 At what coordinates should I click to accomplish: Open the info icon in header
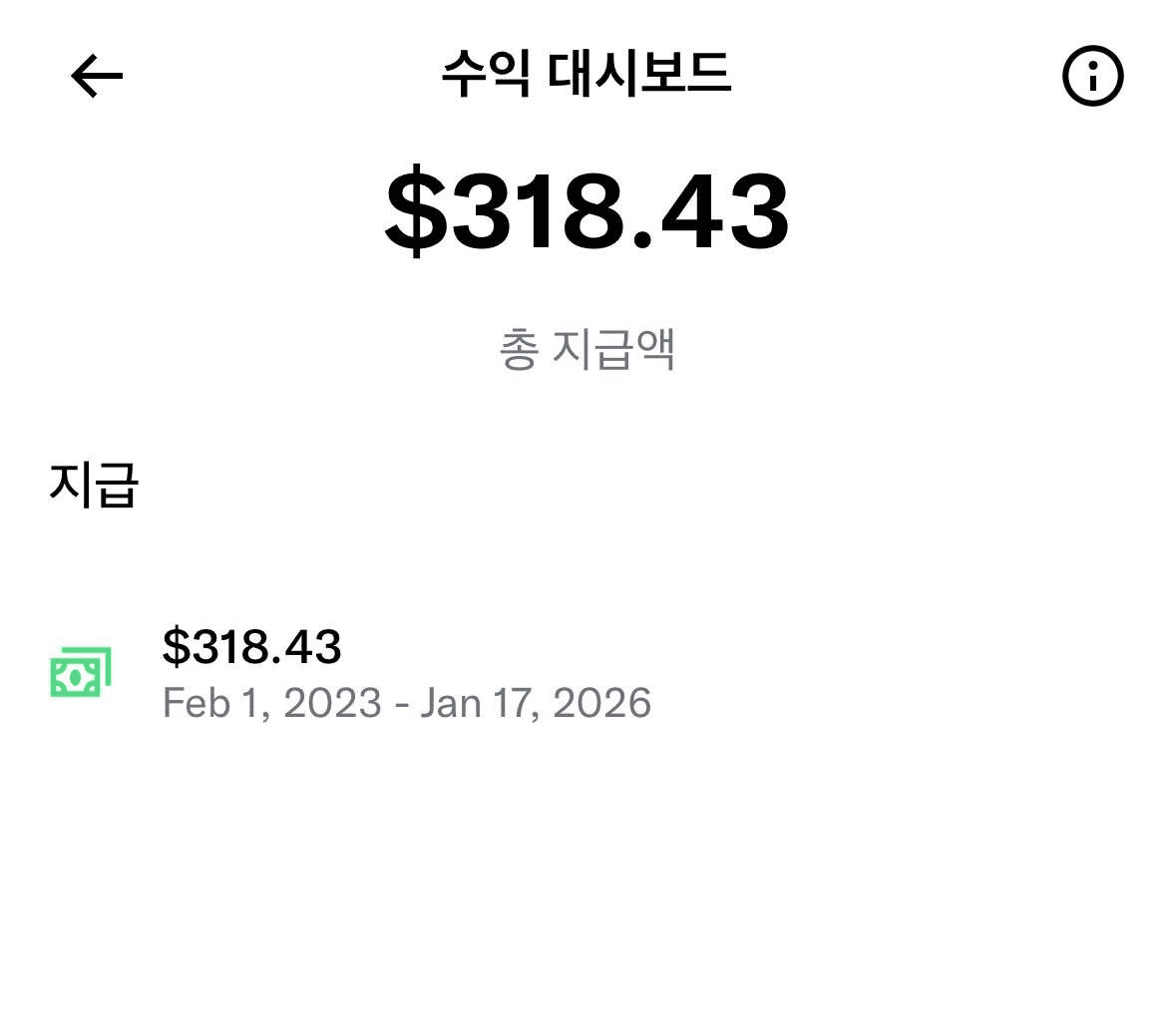[1092, 76]
